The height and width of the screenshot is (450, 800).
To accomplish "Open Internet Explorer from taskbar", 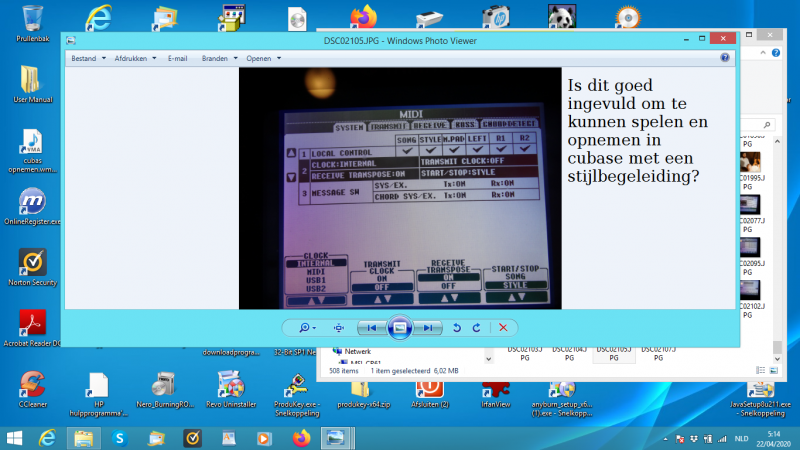I will 47,438.
